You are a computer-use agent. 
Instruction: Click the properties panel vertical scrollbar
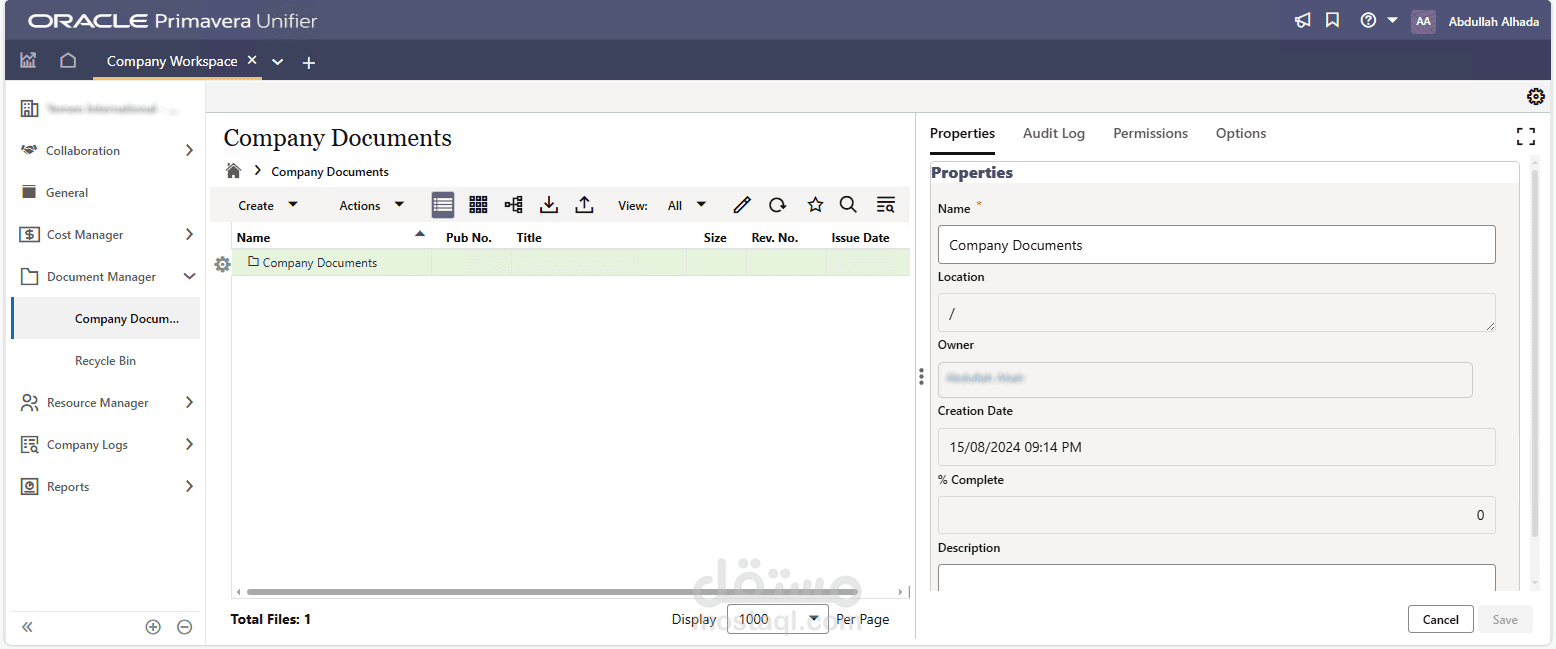coord(1536,352)
